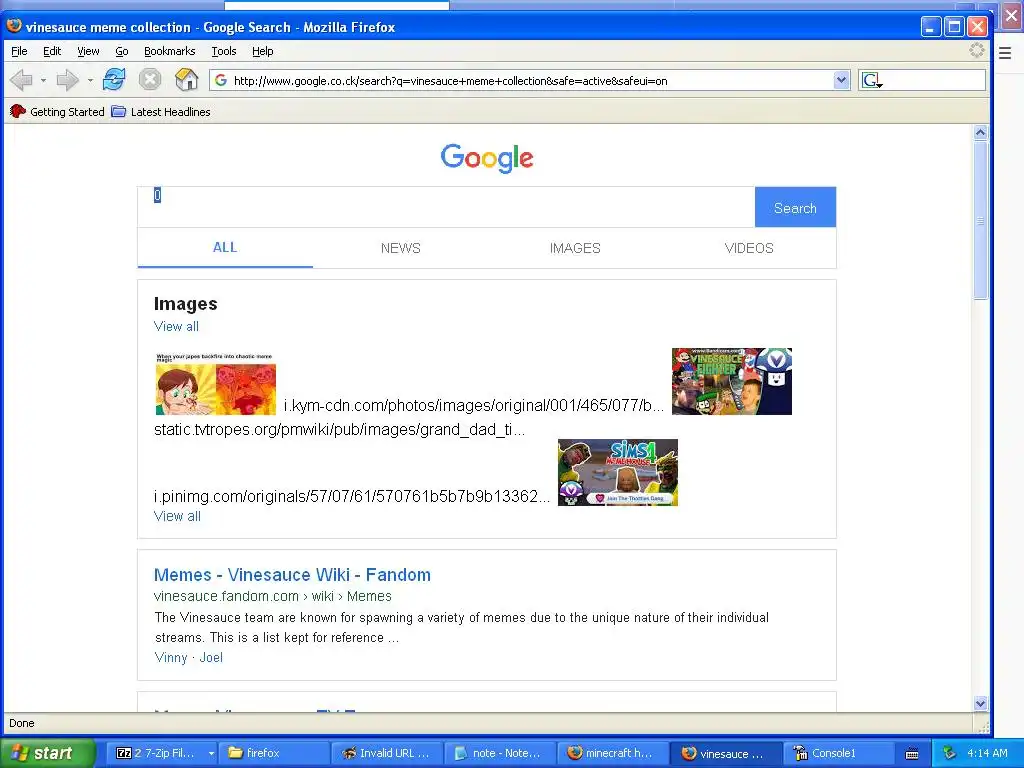Open the Help menu
The width and height of the screenshot is (1024, 768).
263,51
